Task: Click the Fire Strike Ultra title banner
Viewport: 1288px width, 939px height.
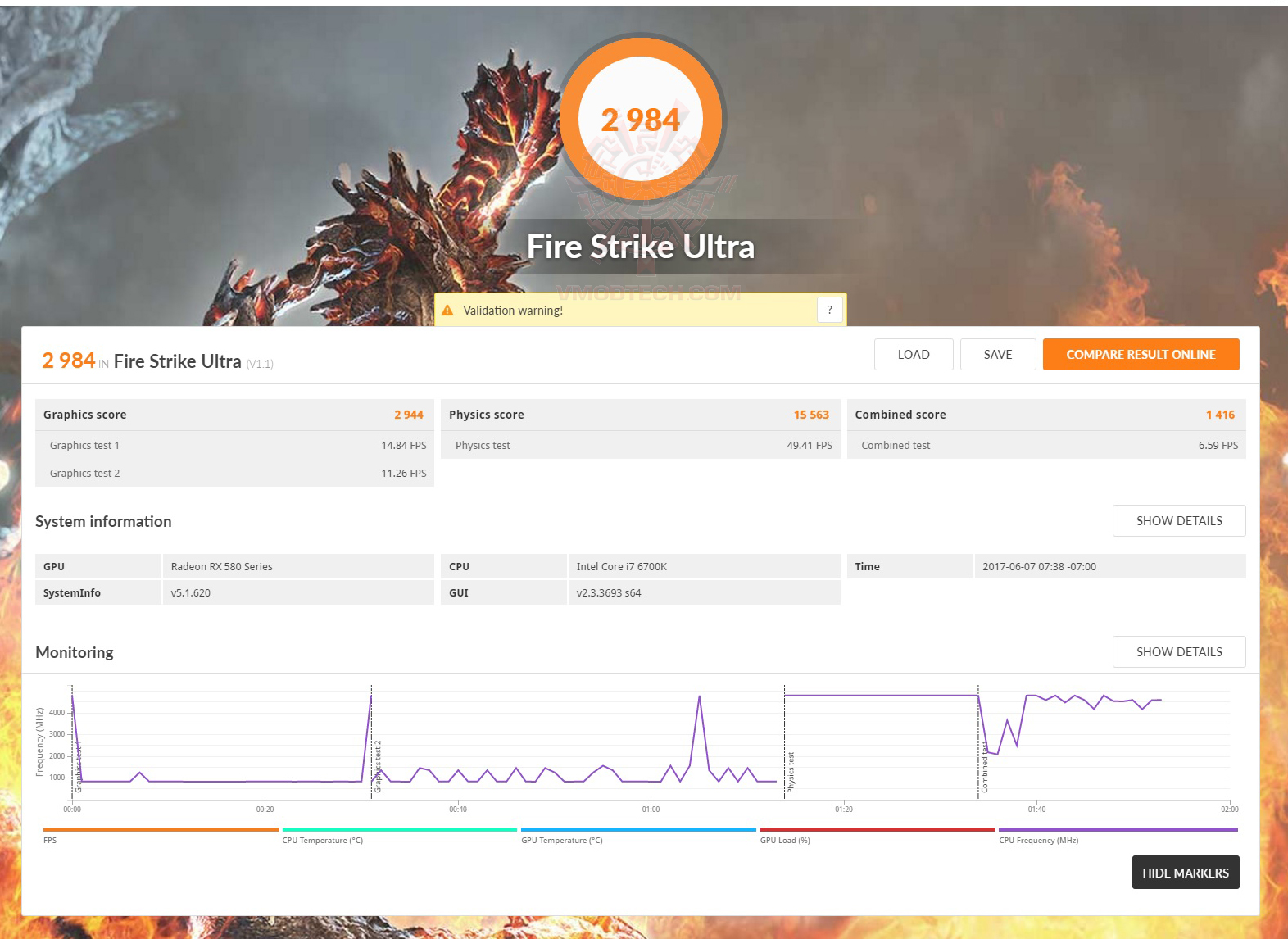Action: point(641,247)
